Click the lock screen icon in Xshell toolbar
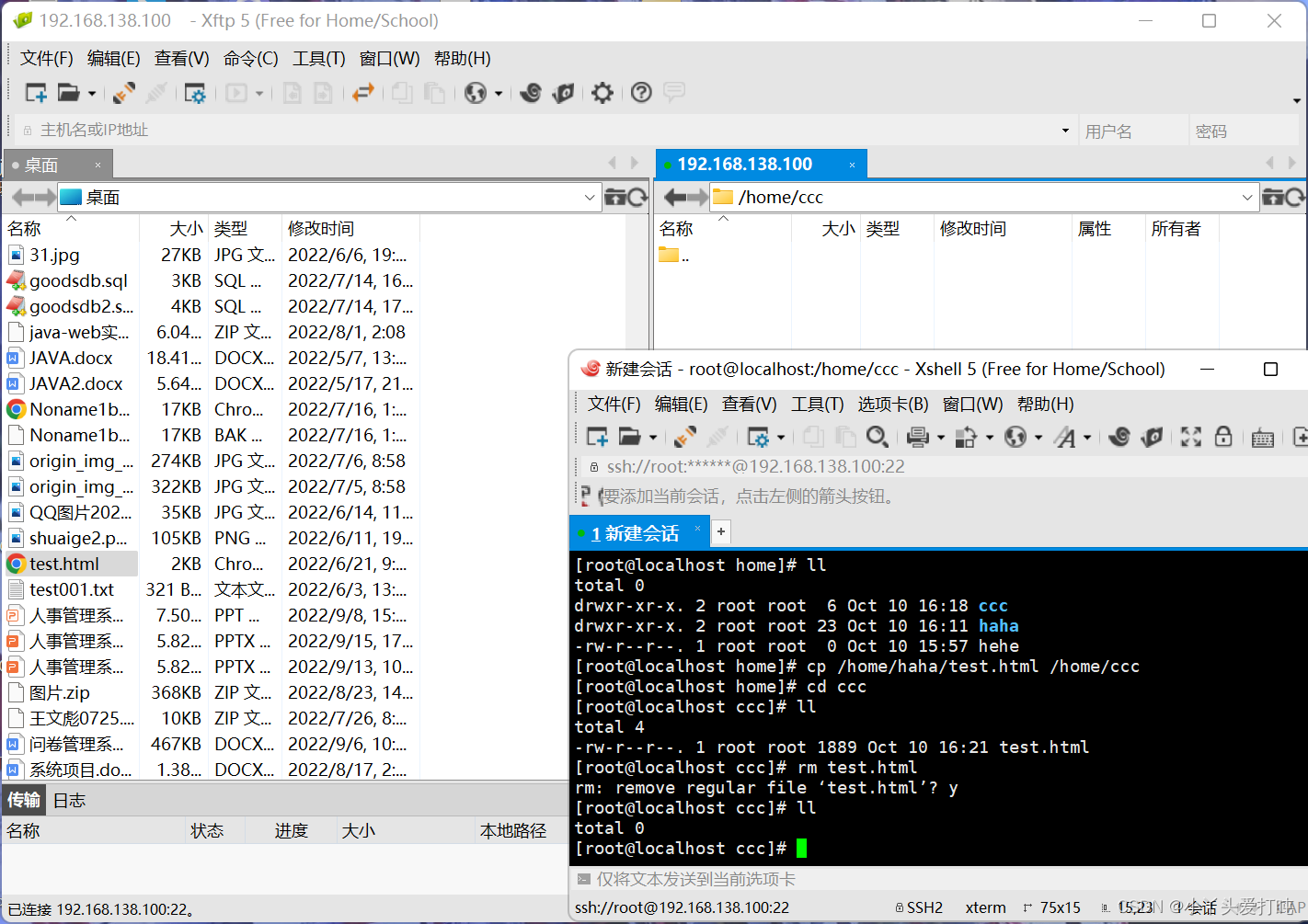1308x924 pixels. tap(1223, 437)
